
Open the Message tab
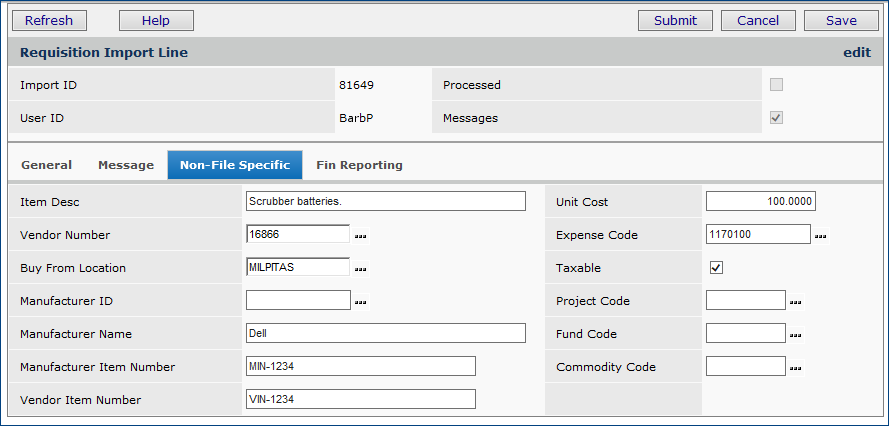[x=126, y=165]
